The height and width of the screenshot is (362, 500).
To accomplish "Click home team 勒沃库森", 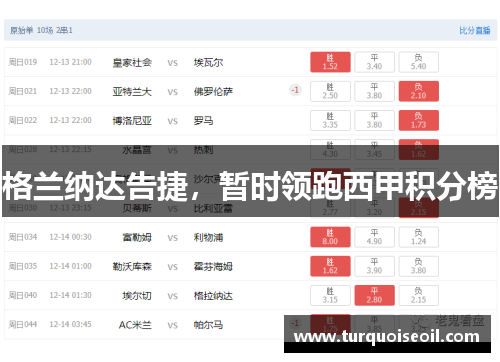I will pos(132,267).
